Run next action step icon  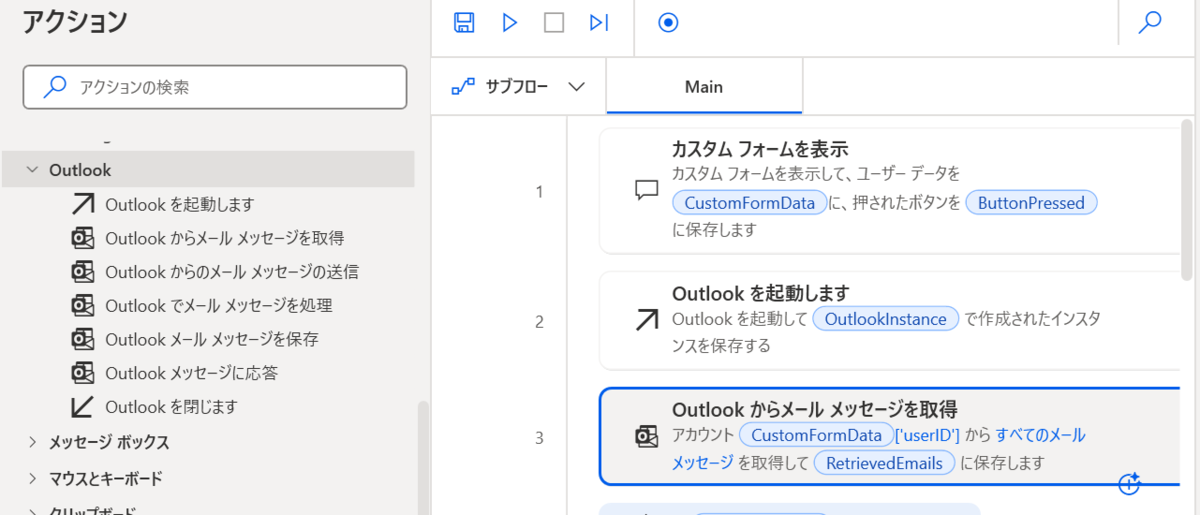(x=599, y=22)
